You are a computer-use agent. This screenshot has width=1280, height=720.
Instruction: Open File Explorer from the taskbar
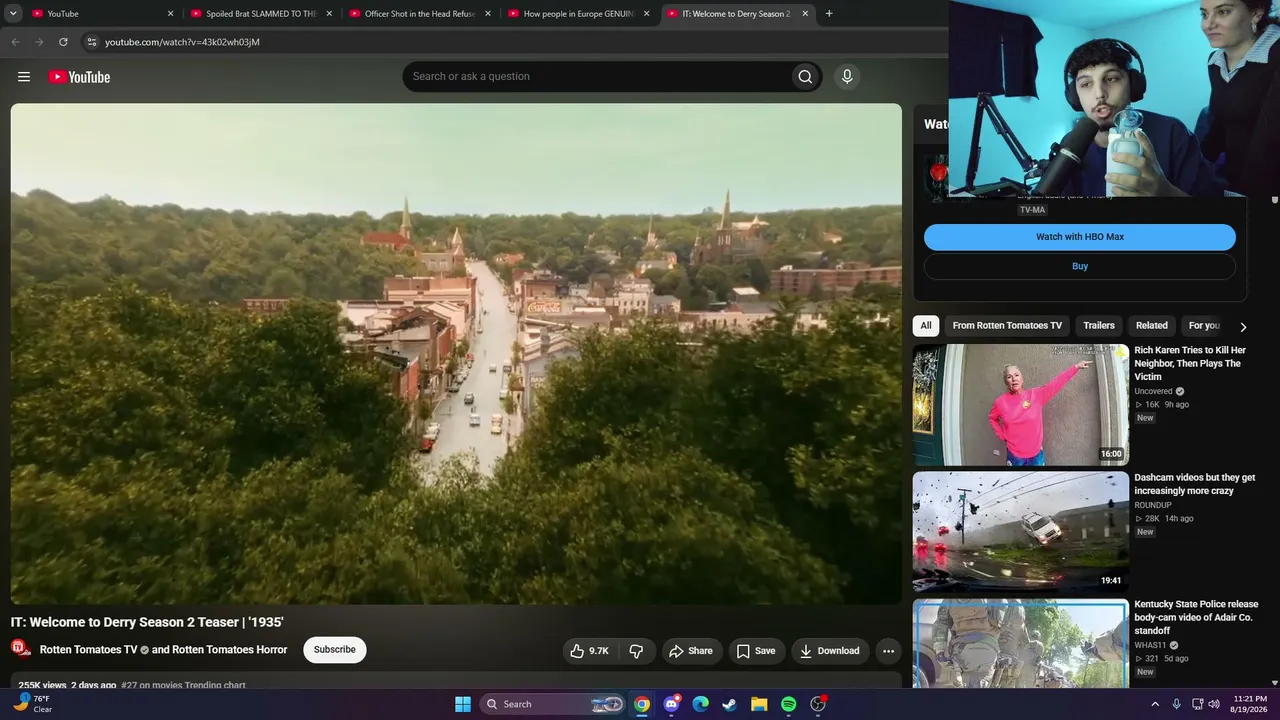[x=759, y=704]
